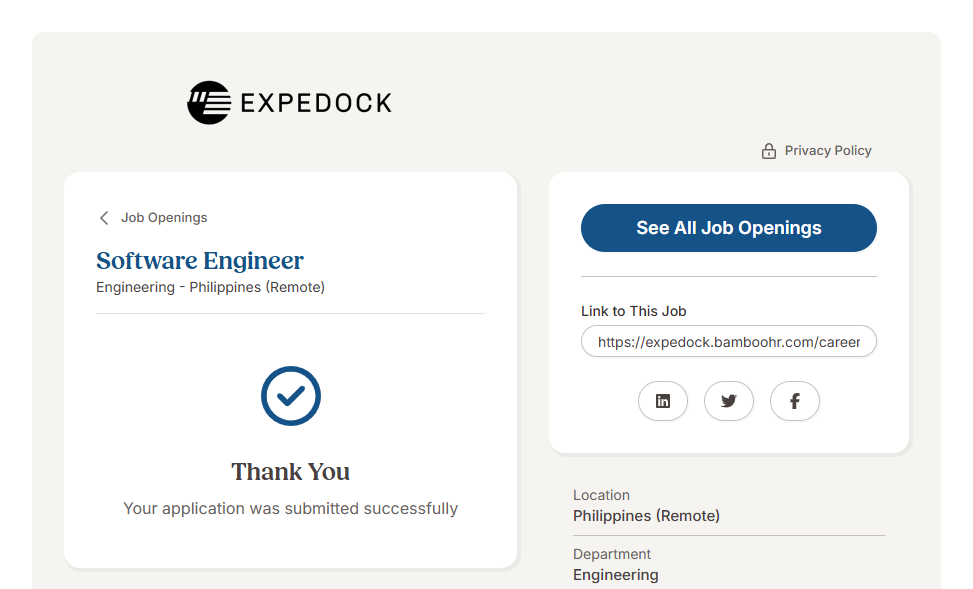The width and height of the screenshot is (973, 589).
Task: Open the Privacy Policy link
Action: [827, 151]
